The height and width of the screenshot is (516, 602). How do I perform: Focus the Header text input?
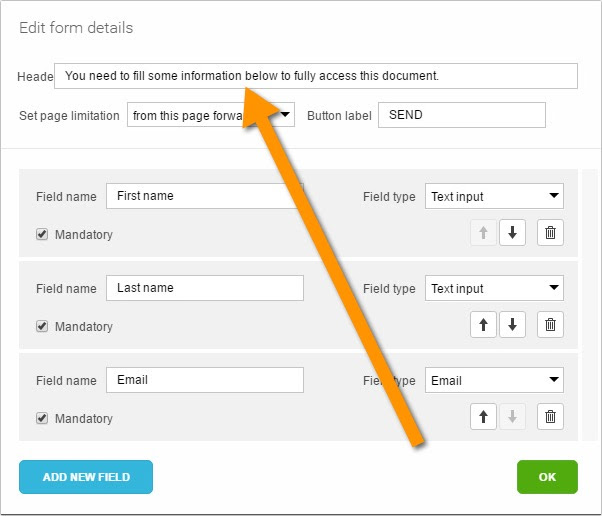pyautogui.click(x=316, y=76)
